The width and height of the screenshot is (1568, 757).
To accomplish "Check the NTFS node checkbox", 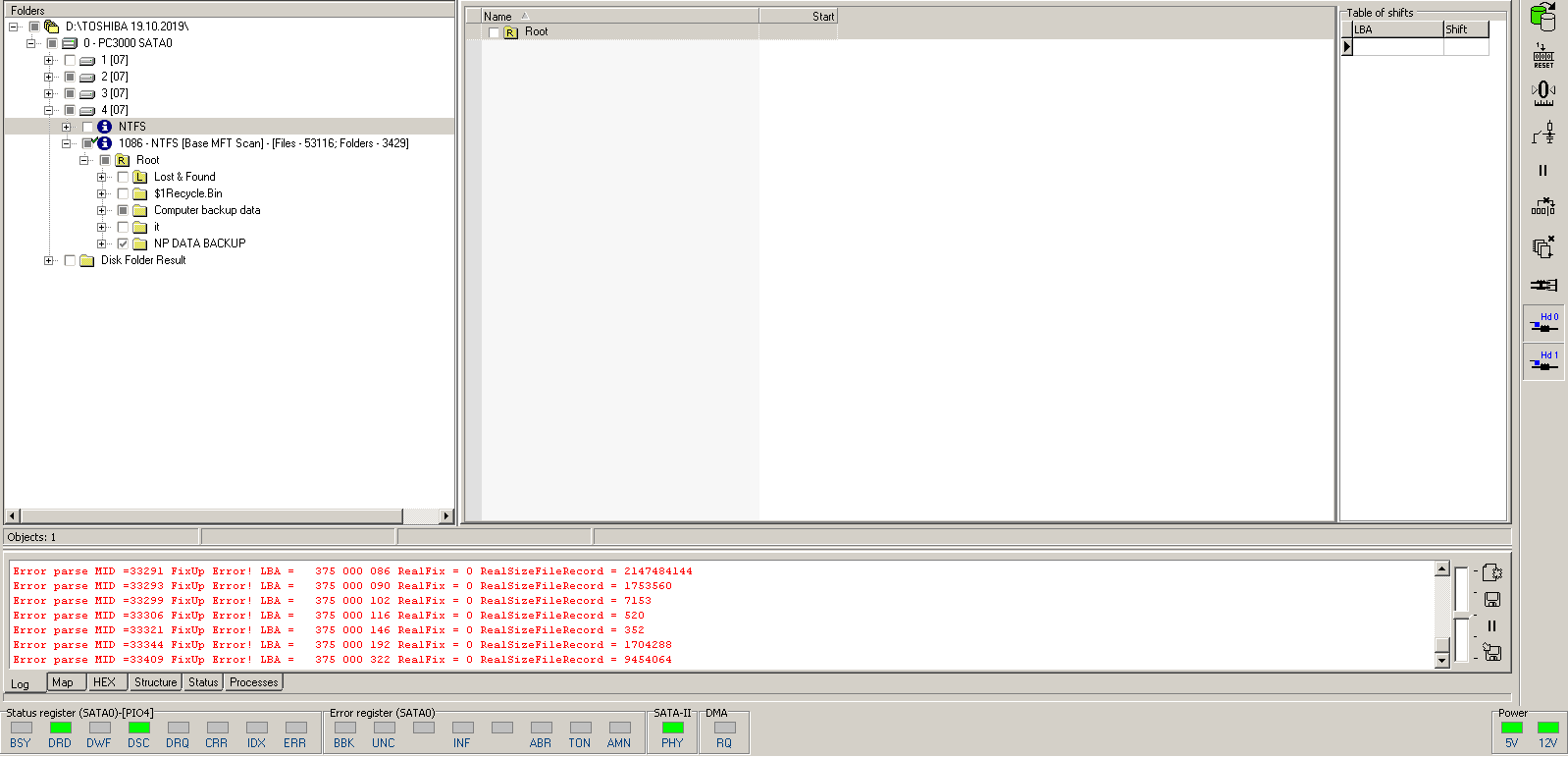I will (x=87, y=127).
